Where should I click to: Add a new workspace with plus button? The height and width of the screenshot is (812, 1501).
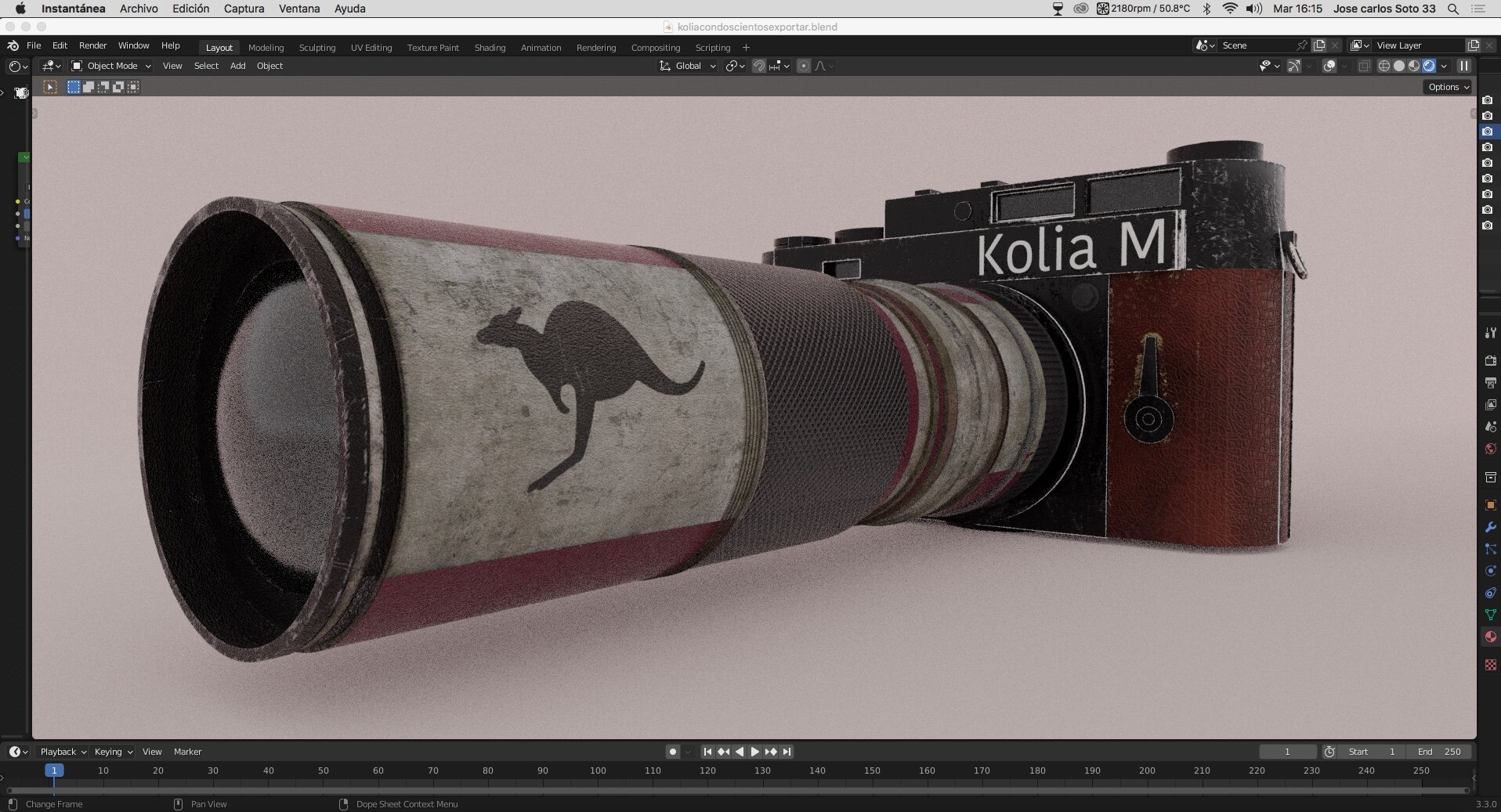[x=746, y=48]
